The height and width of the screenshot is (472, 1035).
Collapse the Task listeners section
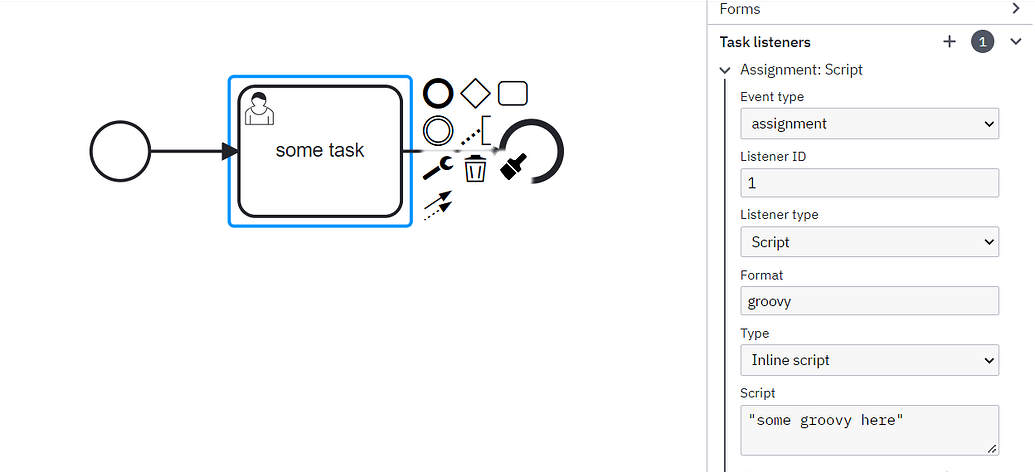point(1016,42)
